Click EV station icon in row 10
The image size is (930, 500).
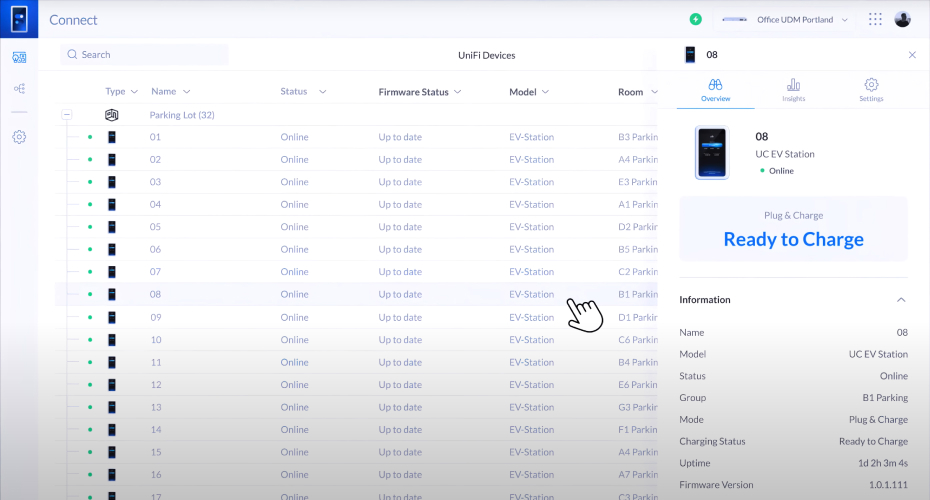[112, 340]
